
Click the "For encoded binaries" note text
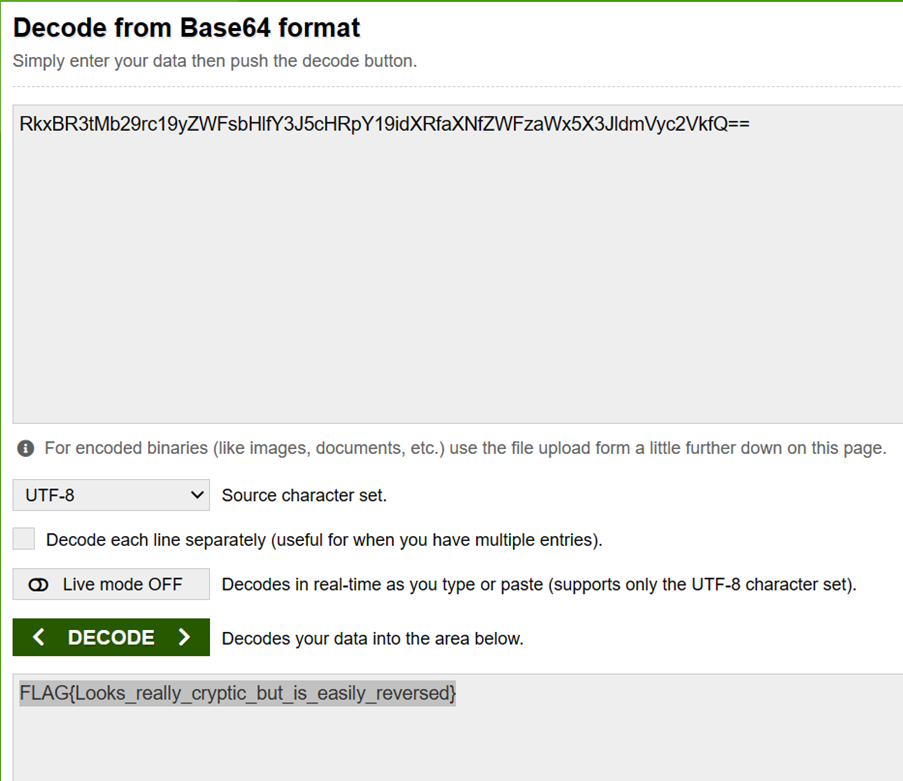[465, 448]
